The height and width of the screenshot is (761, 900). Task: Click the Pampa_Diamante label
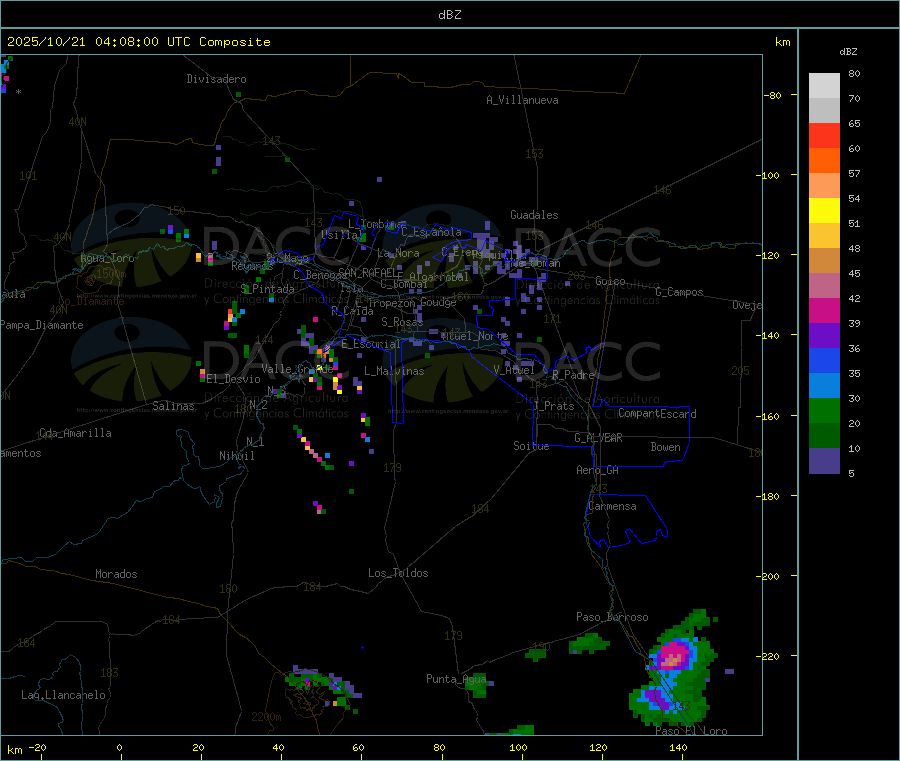(42, 325)
